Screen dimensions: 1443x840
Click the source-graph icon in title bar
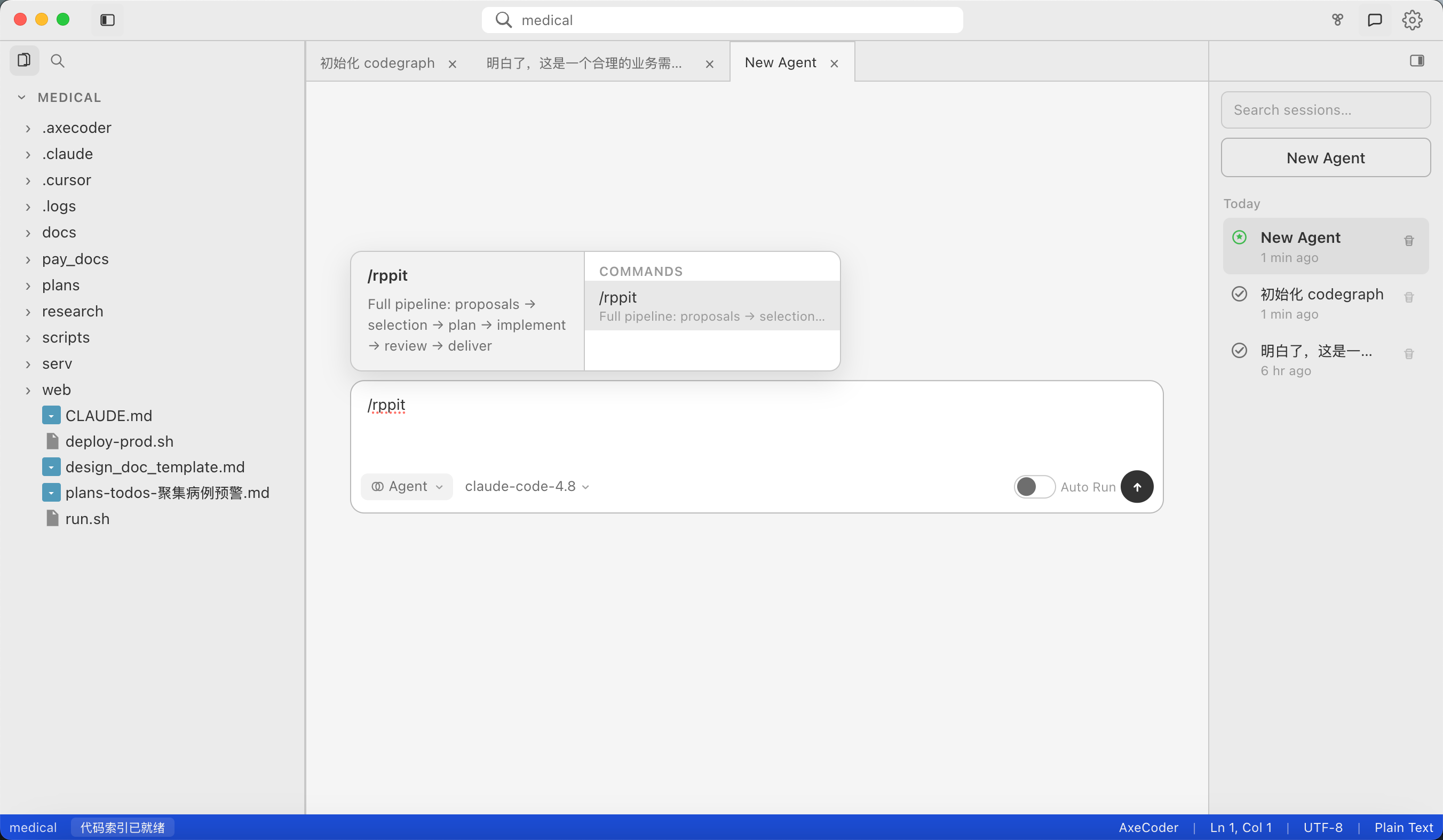tap(1337, 20)
